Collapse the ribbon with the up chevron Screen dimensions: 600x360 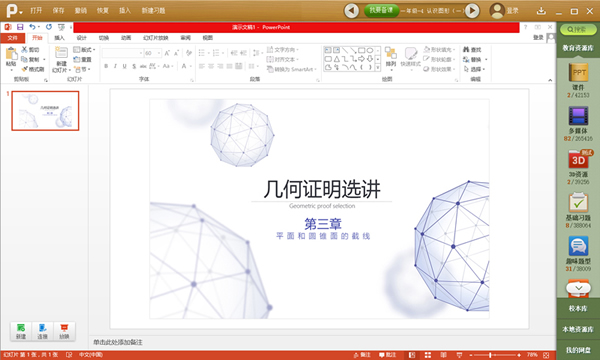(550, 80)
